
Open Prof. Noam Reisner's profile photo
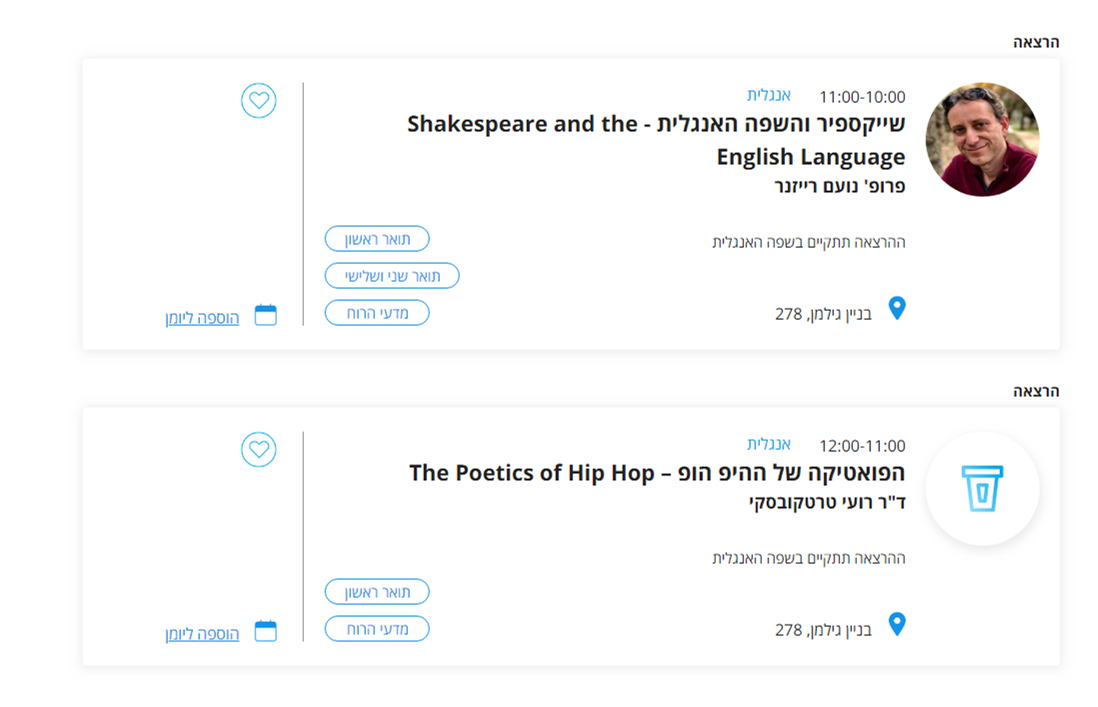click(x=982, y=139)
